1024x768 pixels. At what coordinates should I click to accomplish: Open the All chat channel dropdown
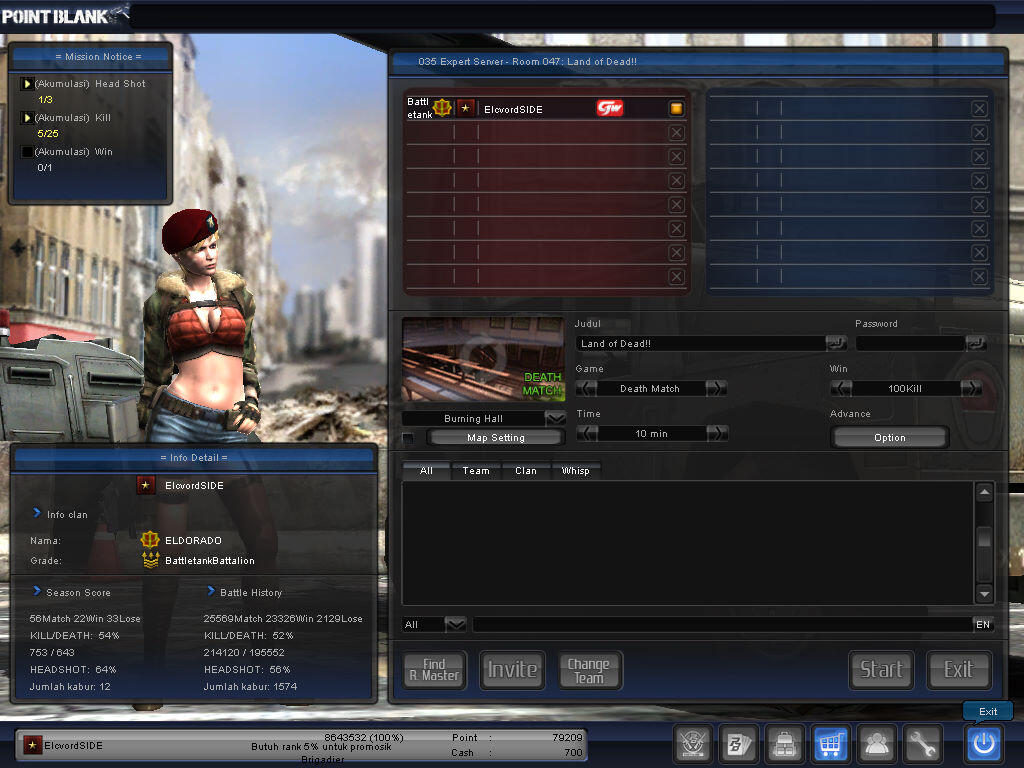click(455, 624)
